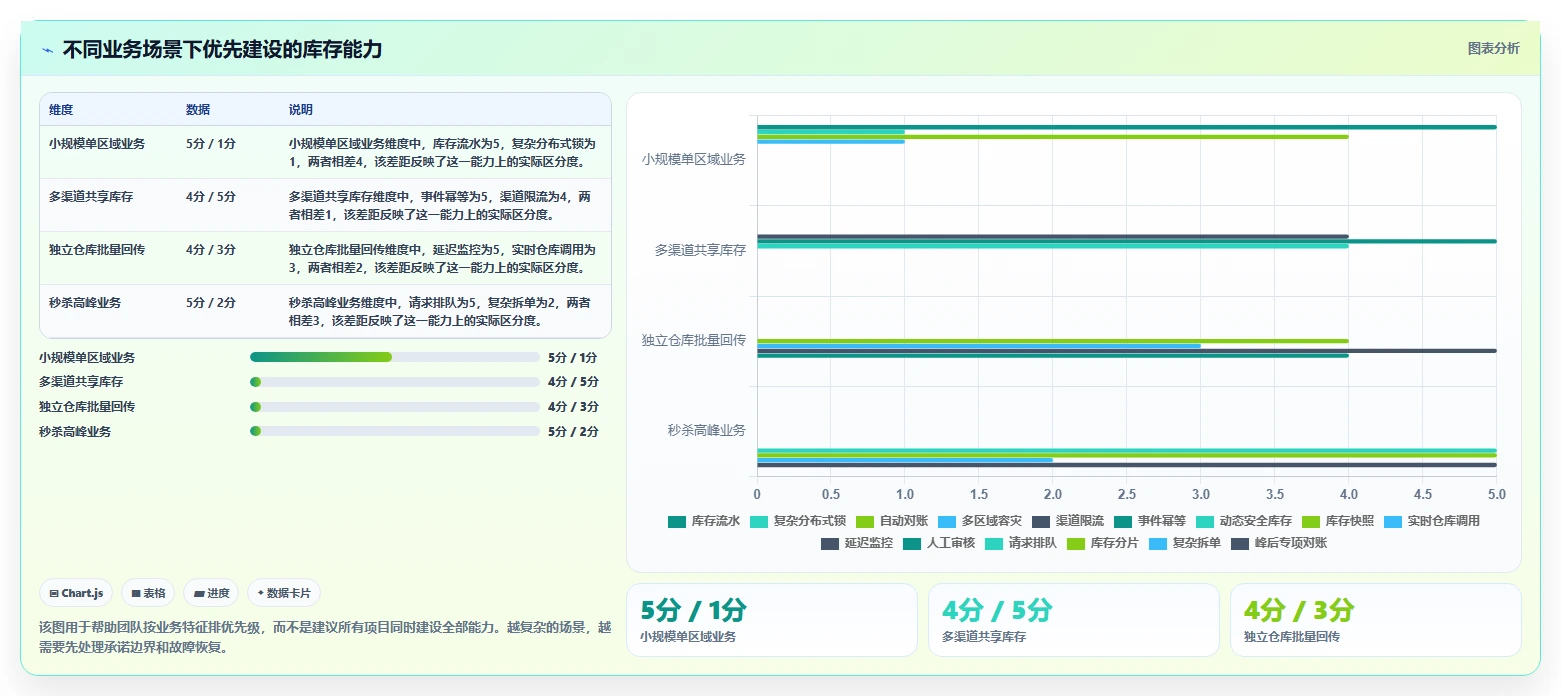Click the 独立仓库批量回传 chart axis label
This screenshot has height=696, width=1561.
coord(694,340)
